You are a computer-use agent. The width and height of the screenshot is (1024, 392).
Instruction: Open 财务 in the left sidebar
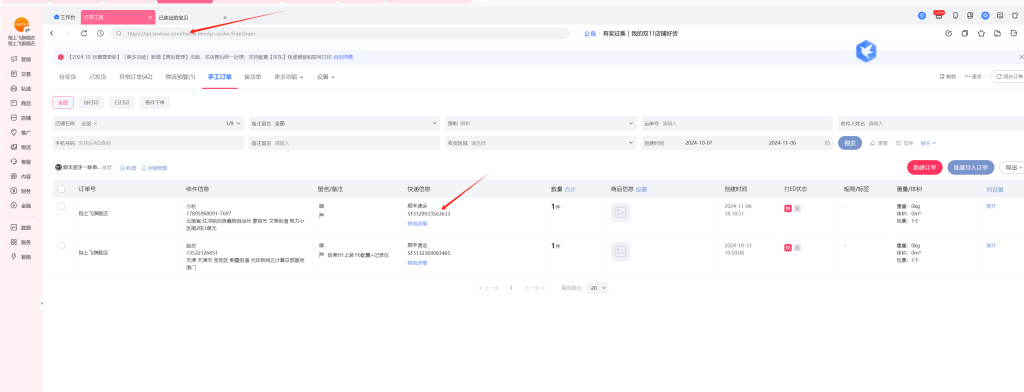coord(21,191)
